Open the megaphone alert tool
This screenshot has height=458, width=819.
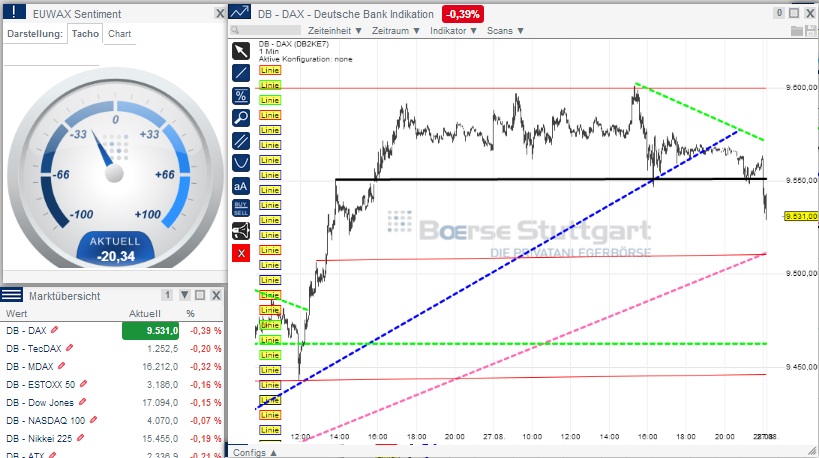(241, 231)
